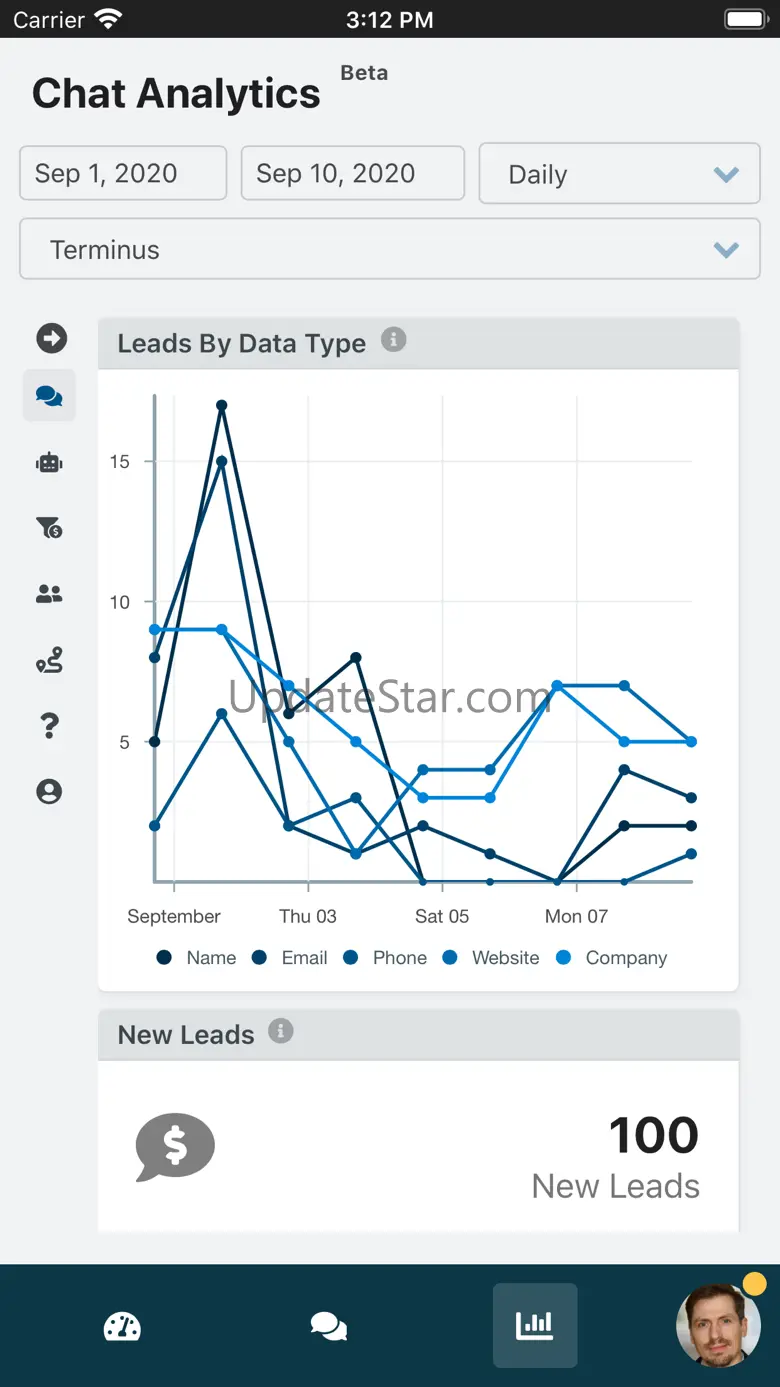This screenshot has width=780, height=1387.
Task: Expand the sidebar with the arrow icon
Action: pos(51,339)
